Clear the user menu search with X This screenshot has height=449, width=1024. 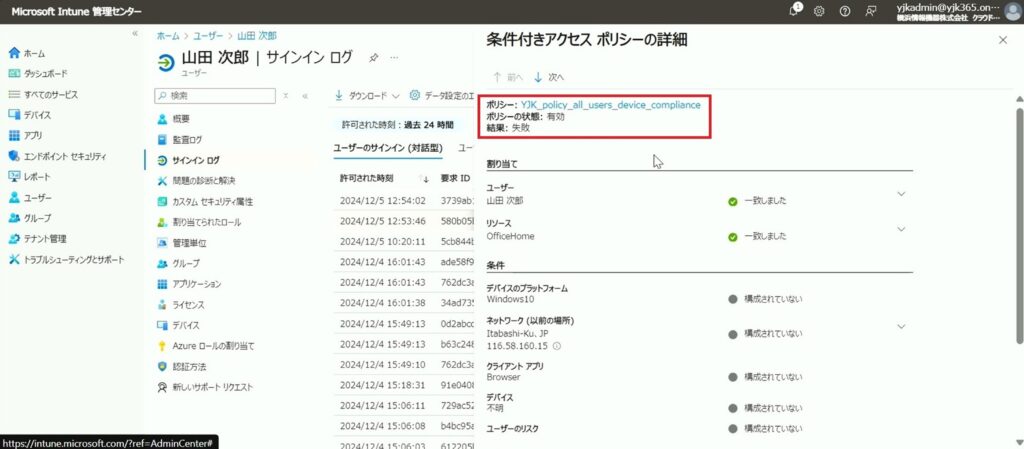(286, 95)
